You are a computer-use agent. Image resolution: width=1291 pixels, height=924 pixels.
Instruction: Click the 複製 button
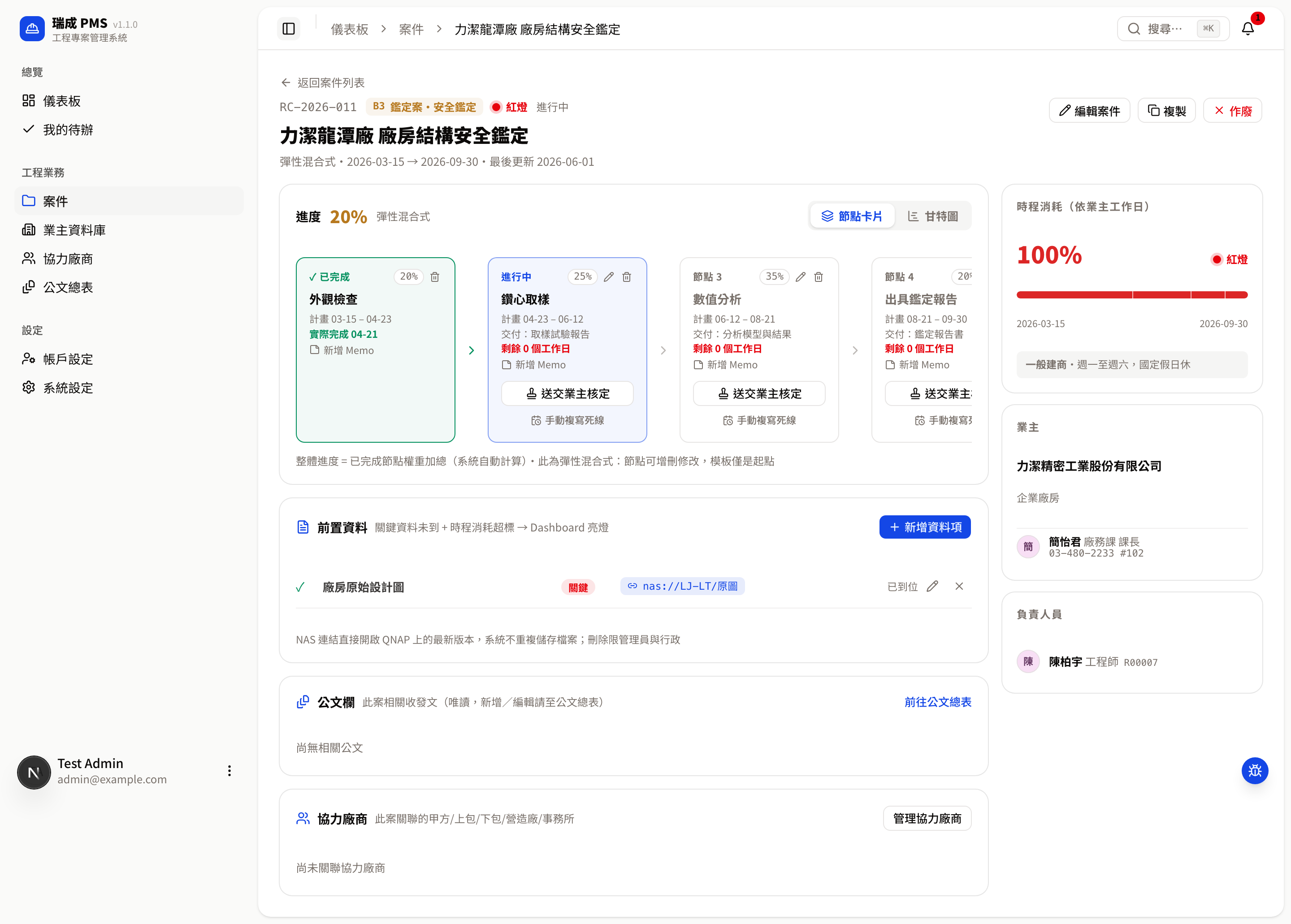click(x=1166, y=110)
